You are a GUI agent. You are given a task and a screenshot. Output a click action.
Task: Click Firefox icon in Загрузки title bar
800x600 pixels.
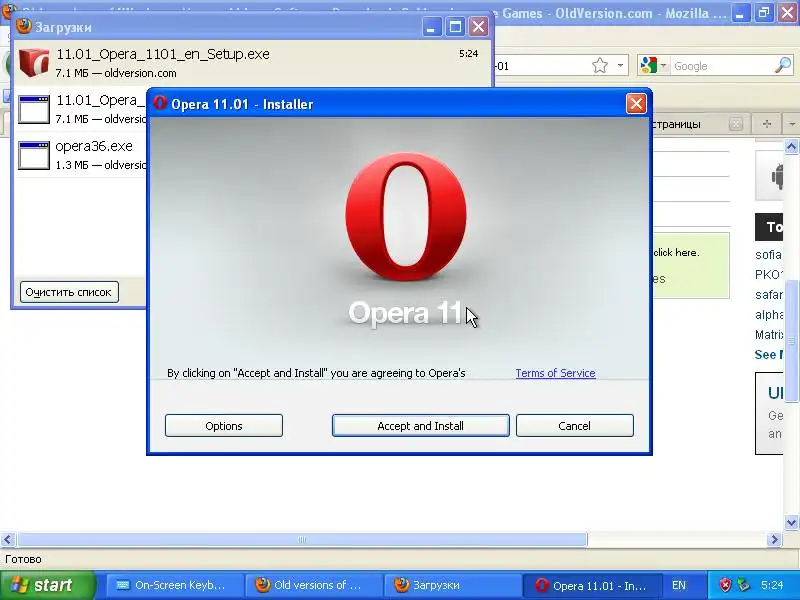click(23, 26)
